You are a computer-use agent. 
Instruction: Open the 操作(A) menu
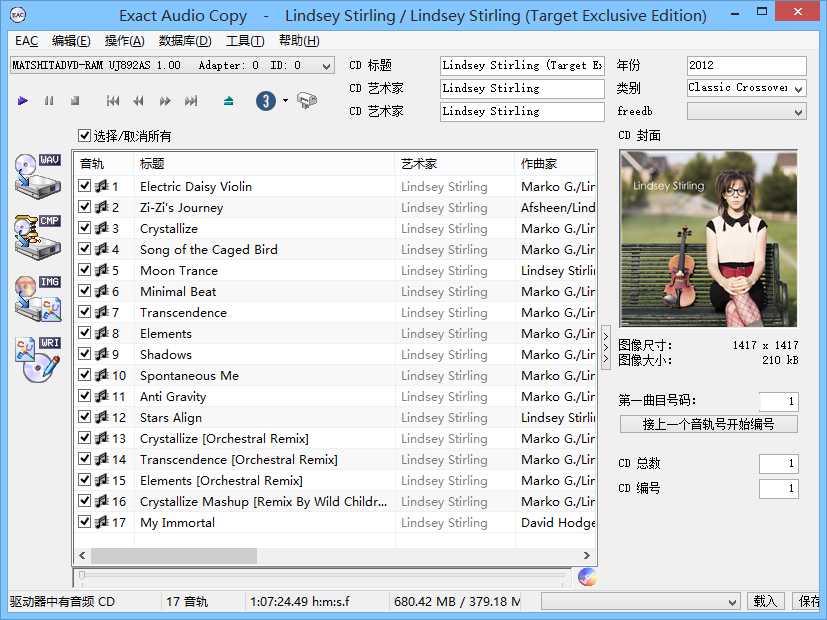(124, 41)
